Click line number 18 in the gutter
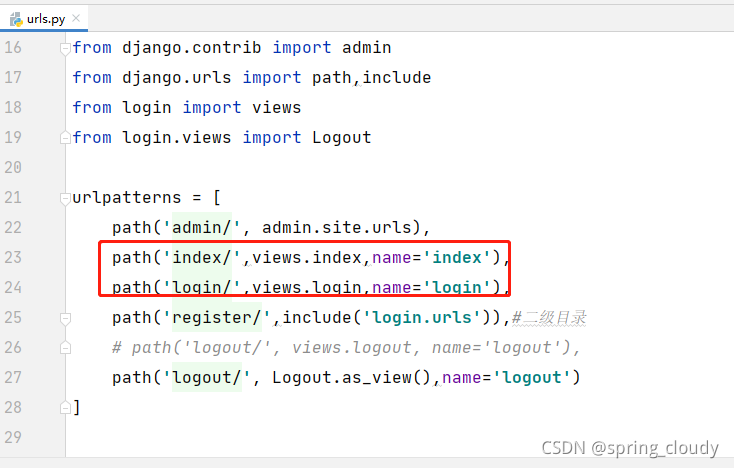Viewport: 734px width, 468px height. tap(13, 107)
